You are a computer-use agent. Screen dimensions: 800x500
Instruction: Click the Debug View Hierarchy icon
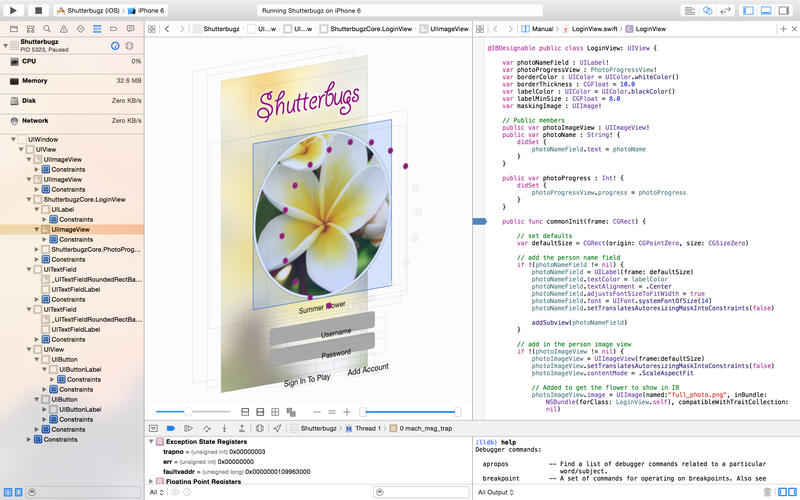(261, 428)
